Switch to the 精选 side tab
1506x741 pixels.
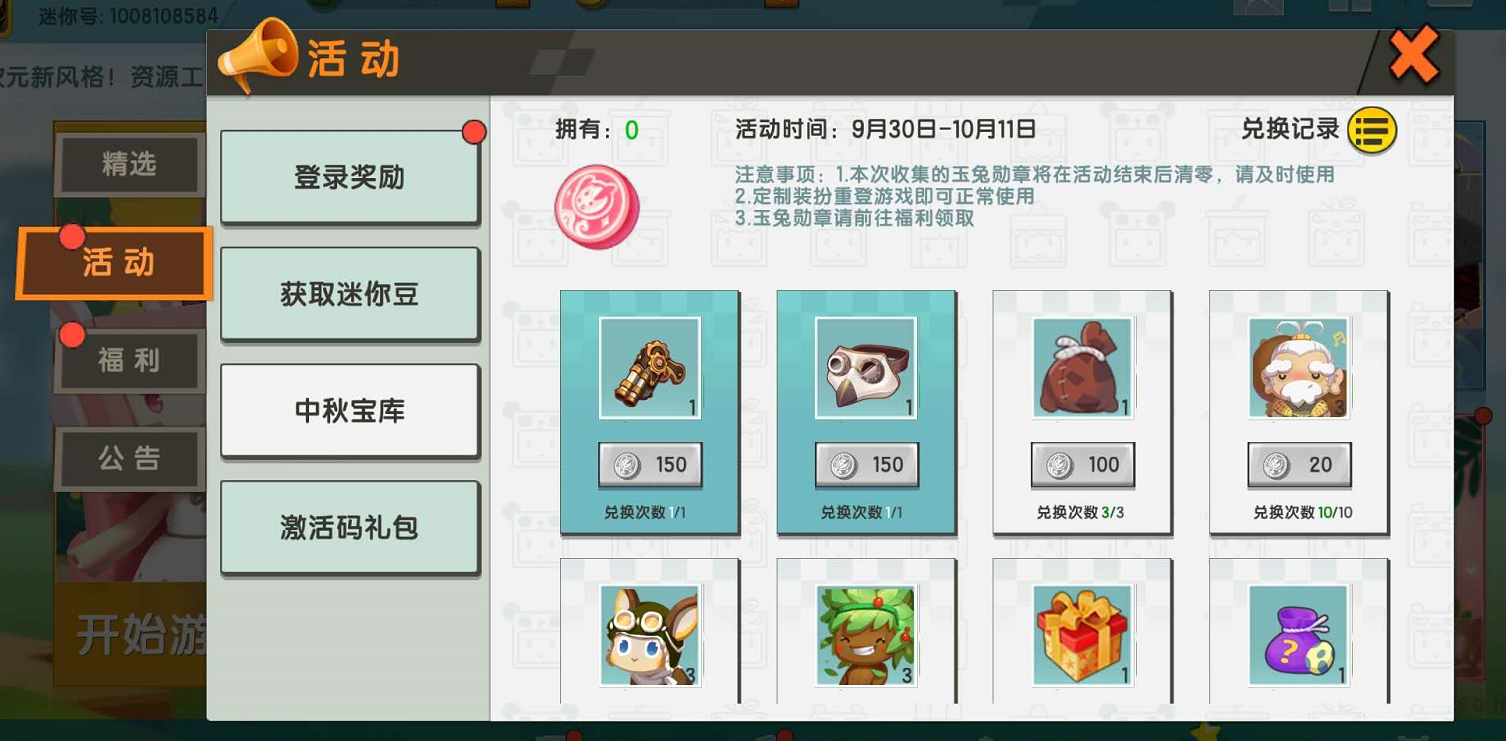130,165
